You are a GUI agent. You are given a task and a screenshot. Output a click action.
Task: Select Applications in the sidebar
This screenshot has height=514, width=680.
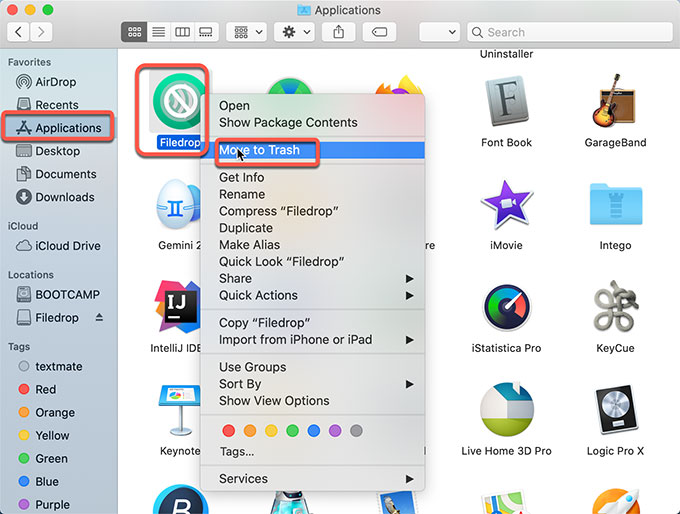[x=58, y=128]
